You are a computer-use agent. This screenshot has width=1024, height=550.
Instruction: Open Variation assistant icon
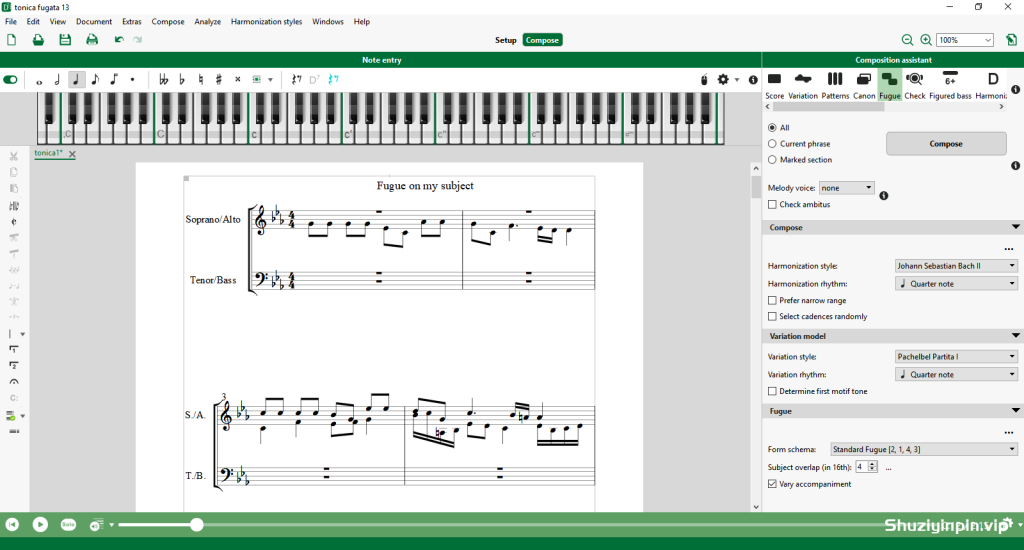tap(803, 86)
